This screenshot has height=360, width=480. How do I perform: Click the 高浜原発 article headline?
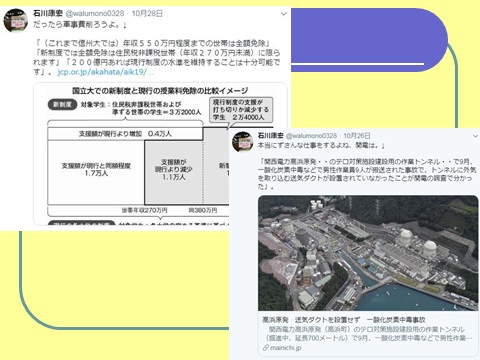click(344, 320)
